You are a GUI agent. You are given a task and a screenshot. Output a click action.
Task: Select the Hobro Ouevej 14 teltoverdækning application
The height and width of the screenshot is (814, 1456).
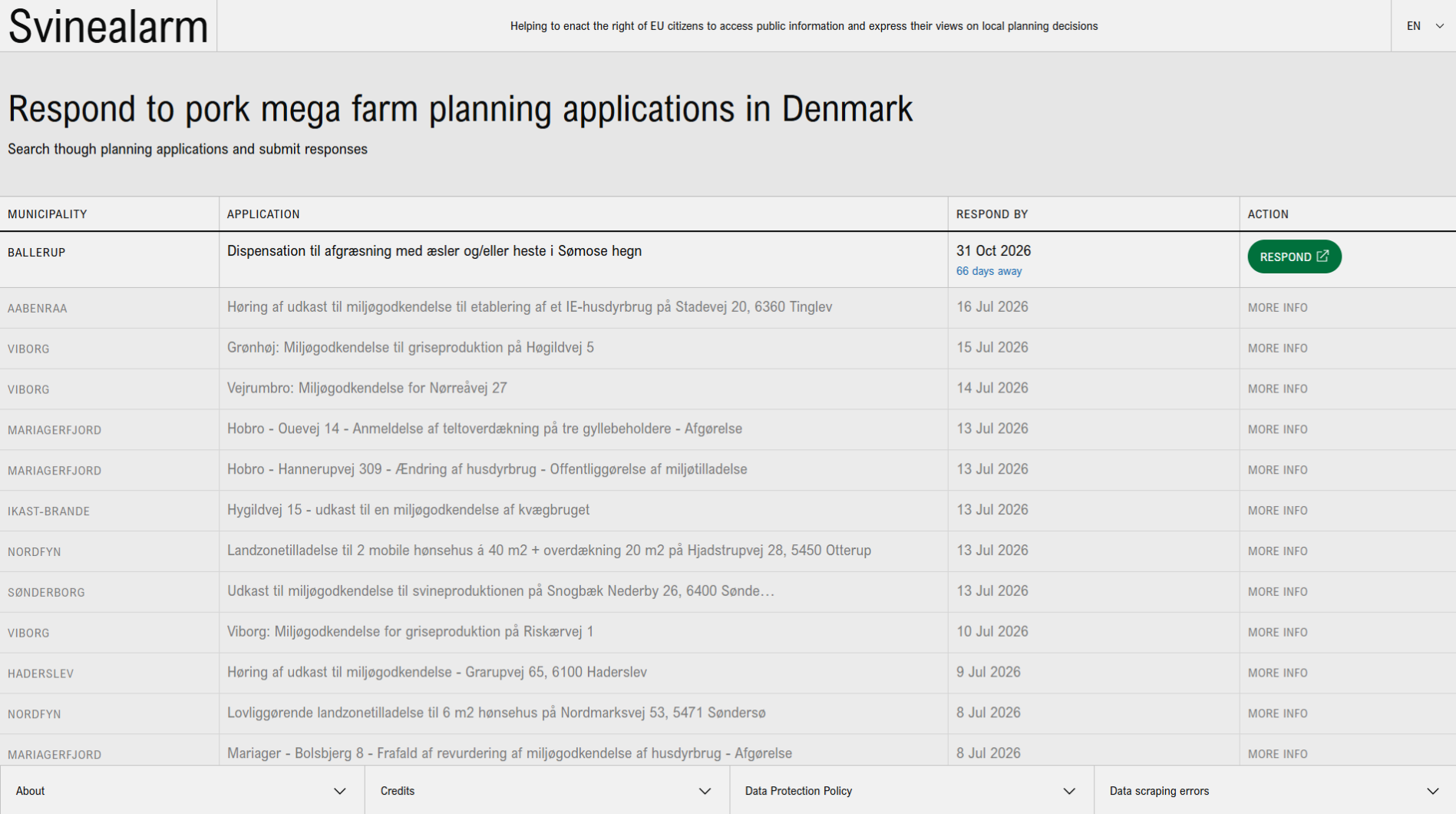coord(484,429)
